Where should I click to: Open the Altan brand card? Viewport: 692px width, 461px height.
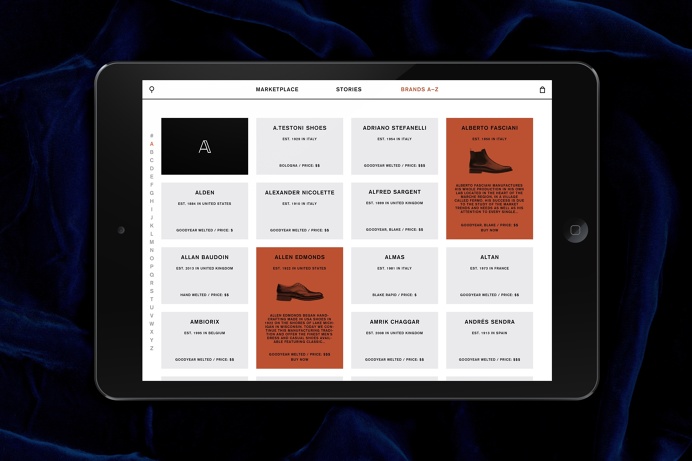pyautogui.click(x=489, y=275)
